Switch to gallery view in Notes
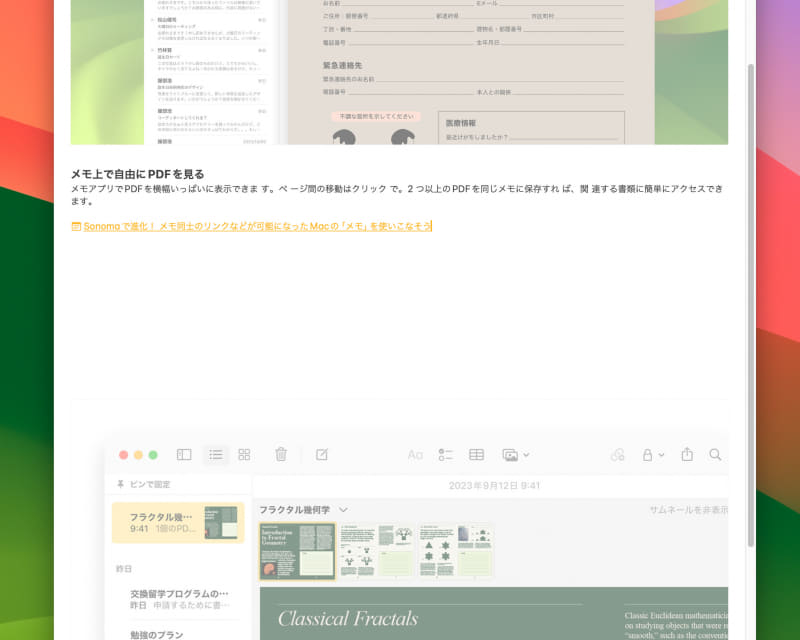 click(x=243, y=455)
